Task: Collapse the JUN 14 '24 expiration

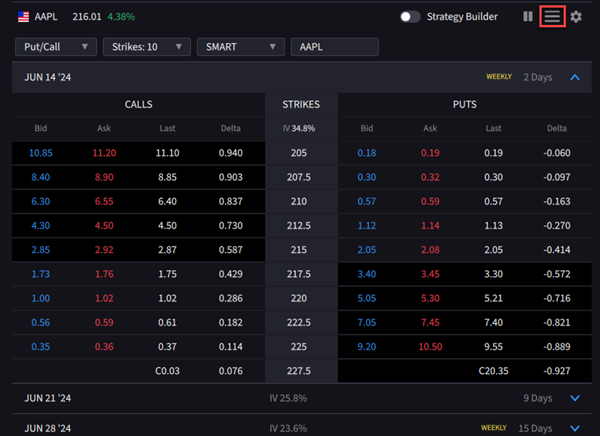Action: click(575, 77)
